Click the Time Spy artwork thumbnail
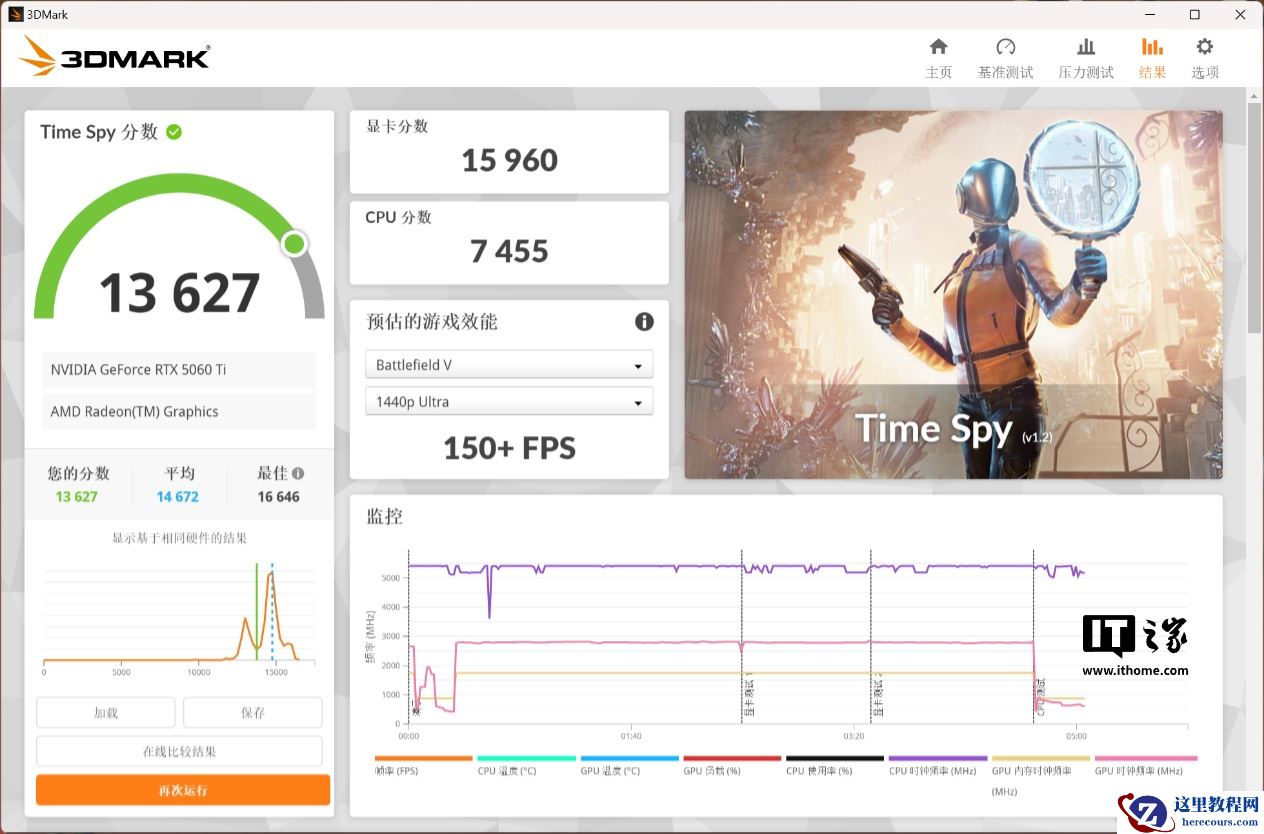Viewport: 1264px width, 834px height. pyautogui.click(x=953, y=294)
